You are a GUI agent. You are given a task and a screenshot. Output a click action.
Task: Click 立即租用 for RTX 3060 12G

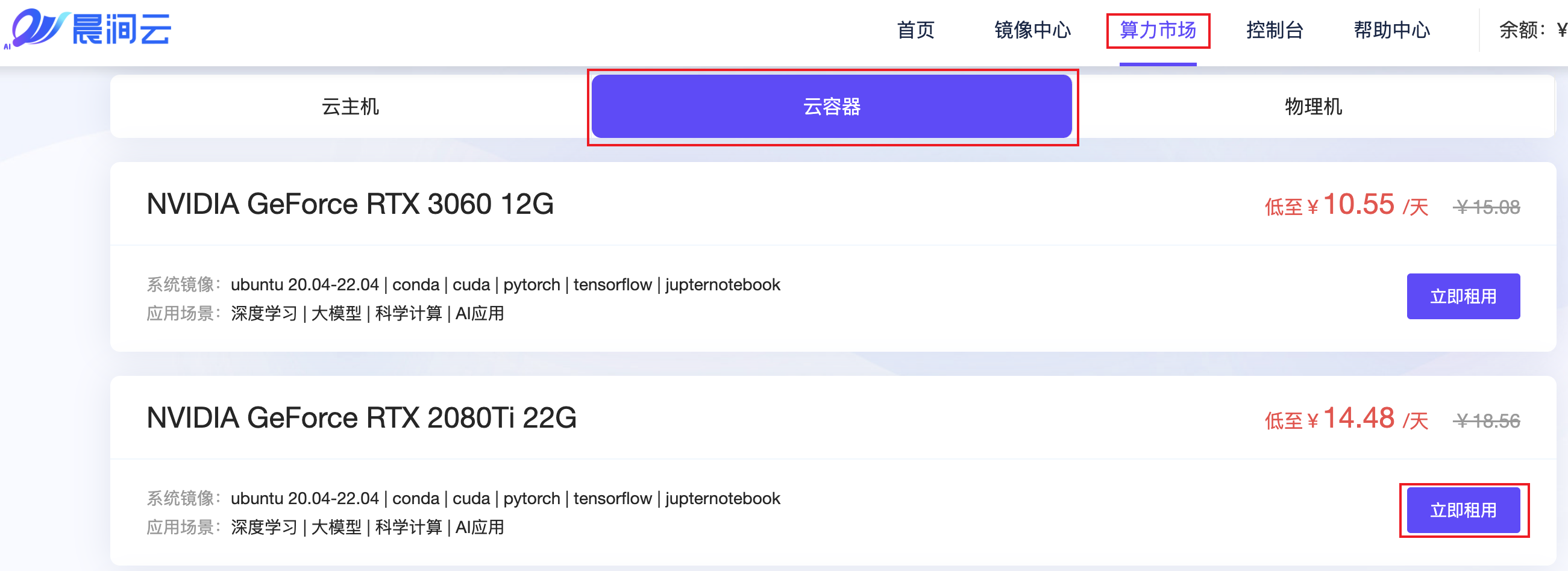(x=1463, y=296)
